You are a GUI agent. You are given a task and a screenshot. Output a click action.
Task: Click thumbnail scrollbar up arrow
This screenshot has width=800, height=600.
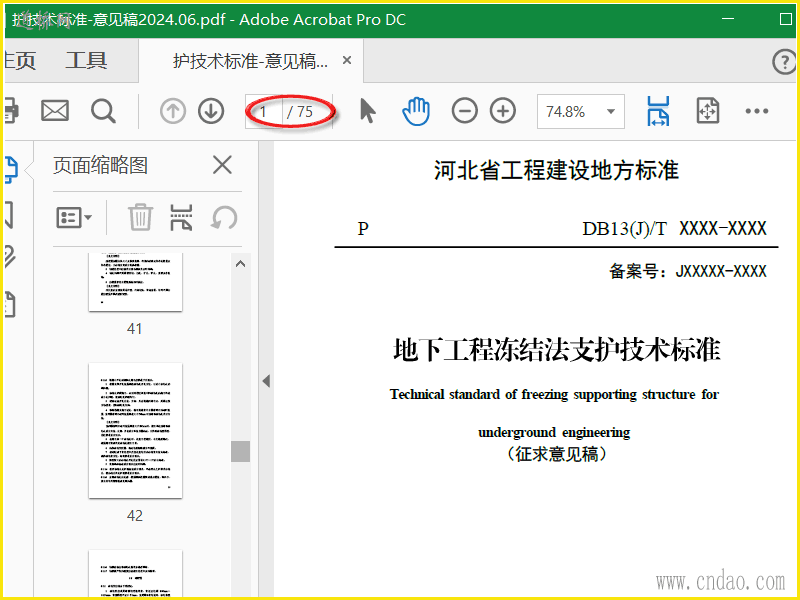[240, 264]
